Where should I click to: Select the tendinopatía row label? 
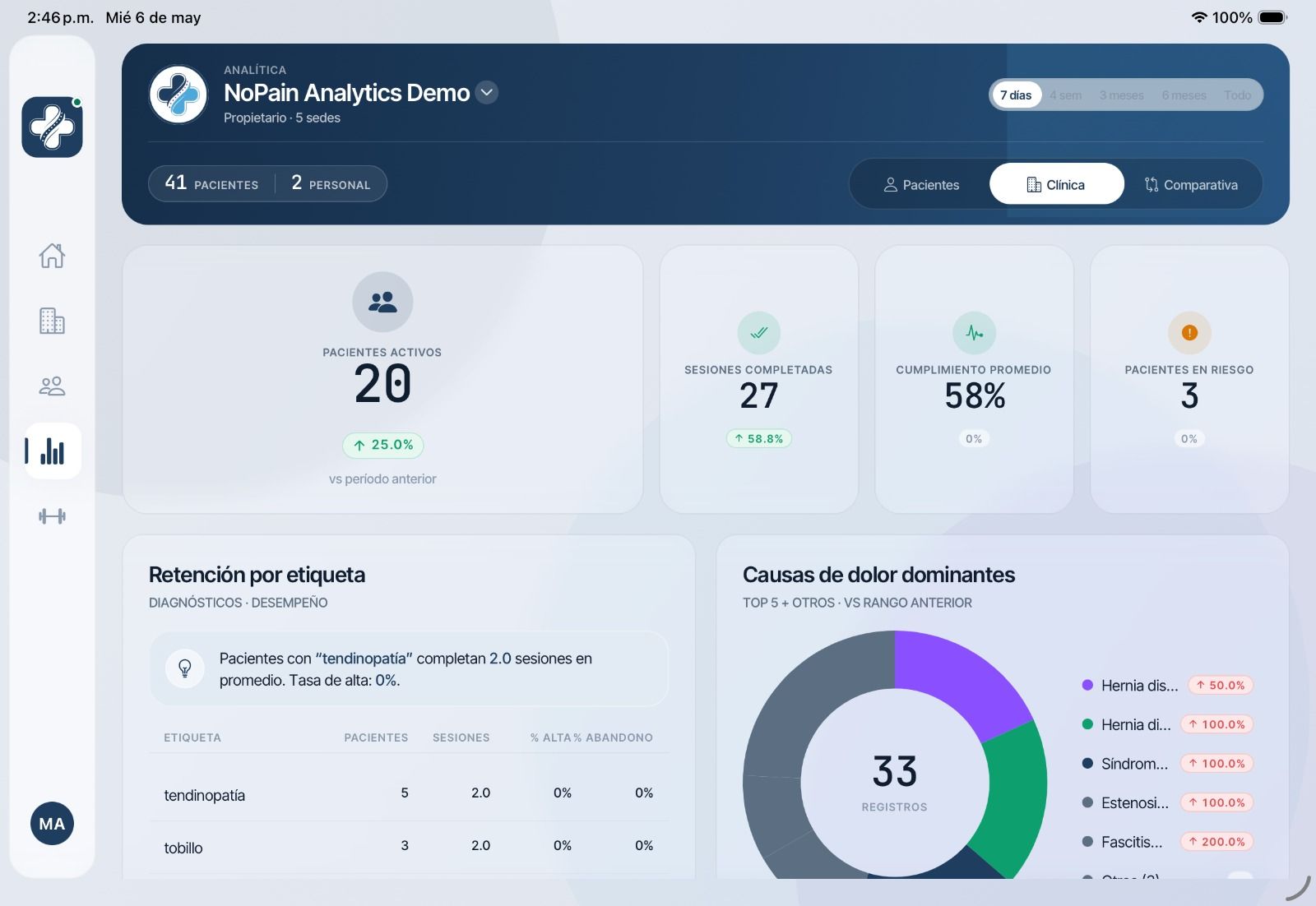pos(205,795)
